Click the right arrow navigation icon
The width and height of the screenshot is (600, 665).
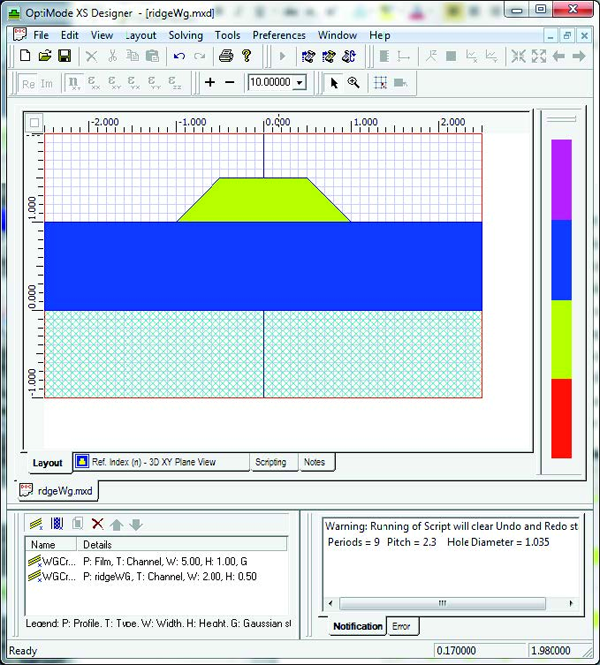pos(579,56)
